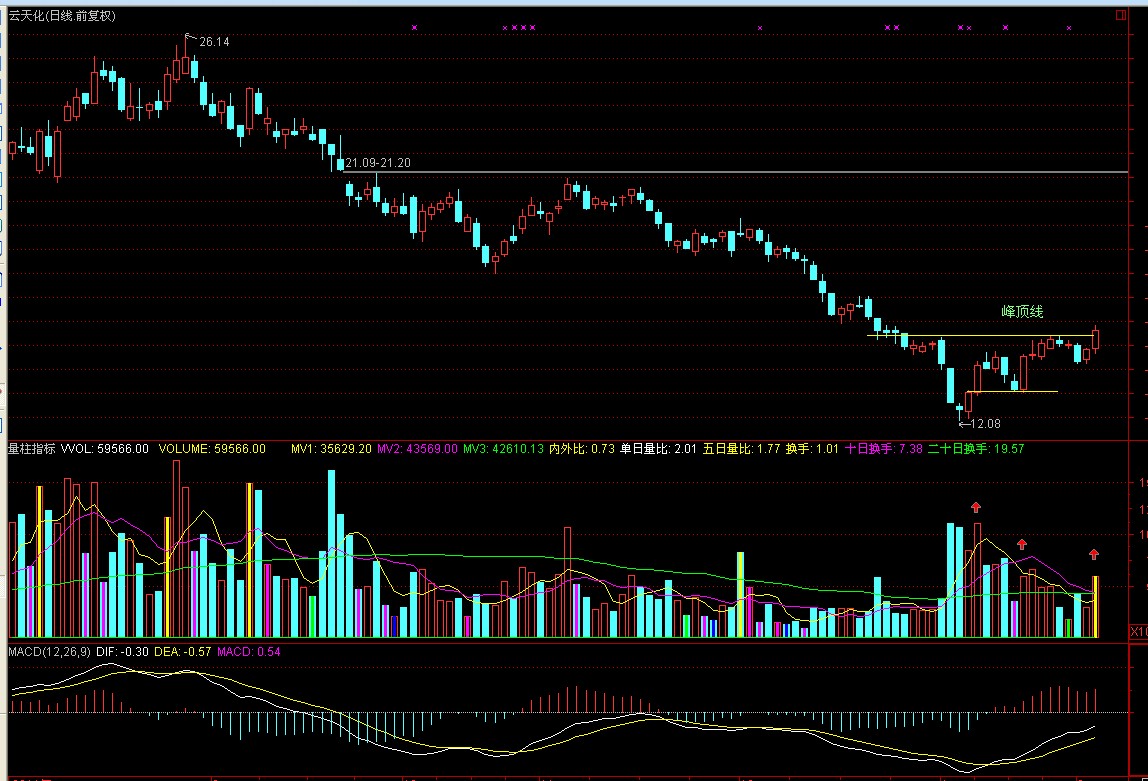
Task: Click the rightmost red arrow above volume bars
Action: click(x=1094, y=553)
